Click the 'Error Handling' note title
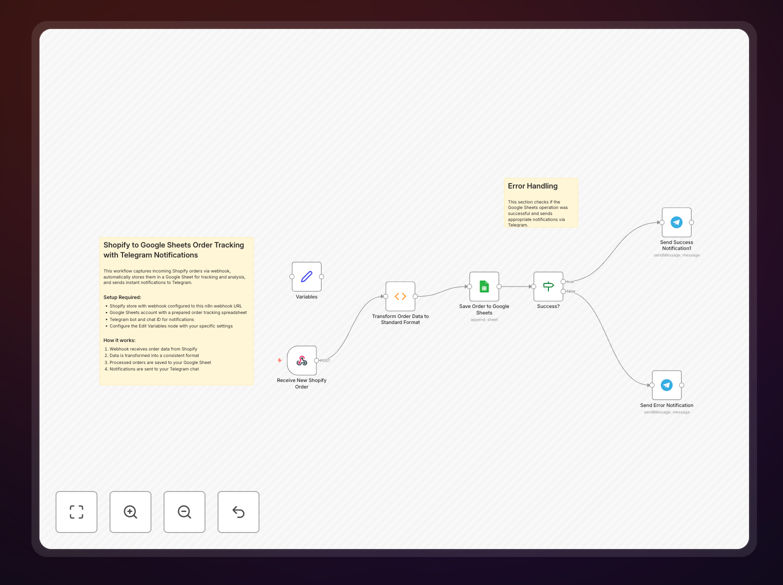 [533, 186]
